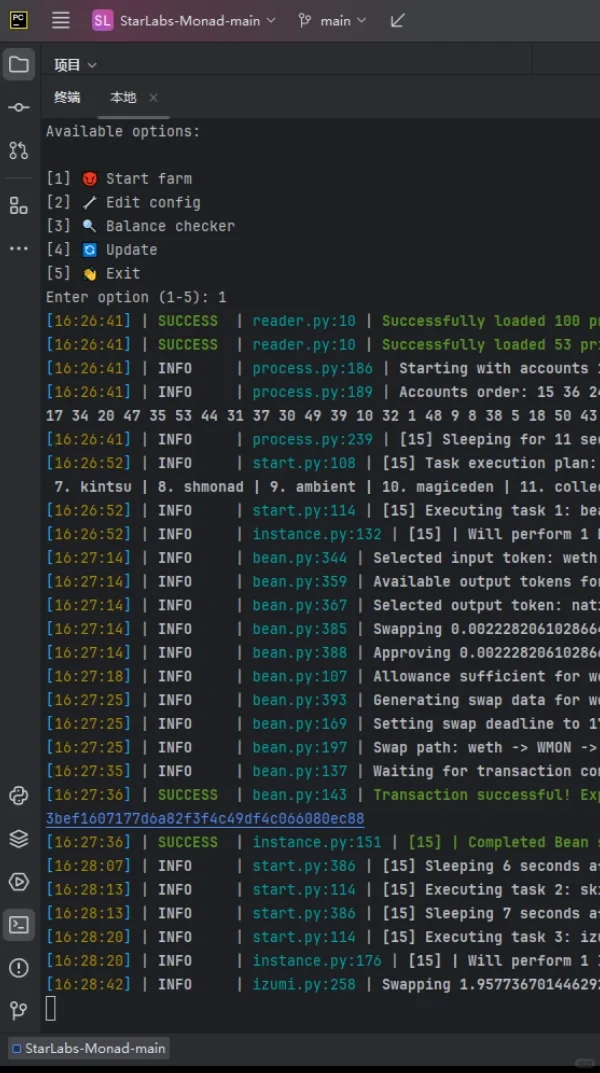The image size is (600, 1073).
Task: Open process.py:239 source link
Action: tap(313, 439)
